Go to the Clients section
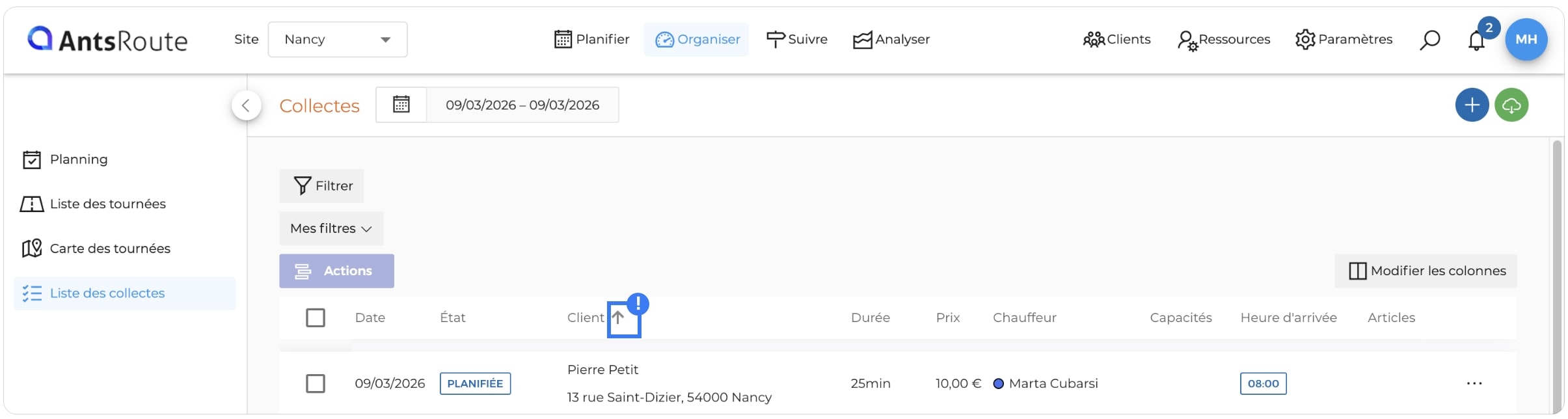 point(1116,39)
